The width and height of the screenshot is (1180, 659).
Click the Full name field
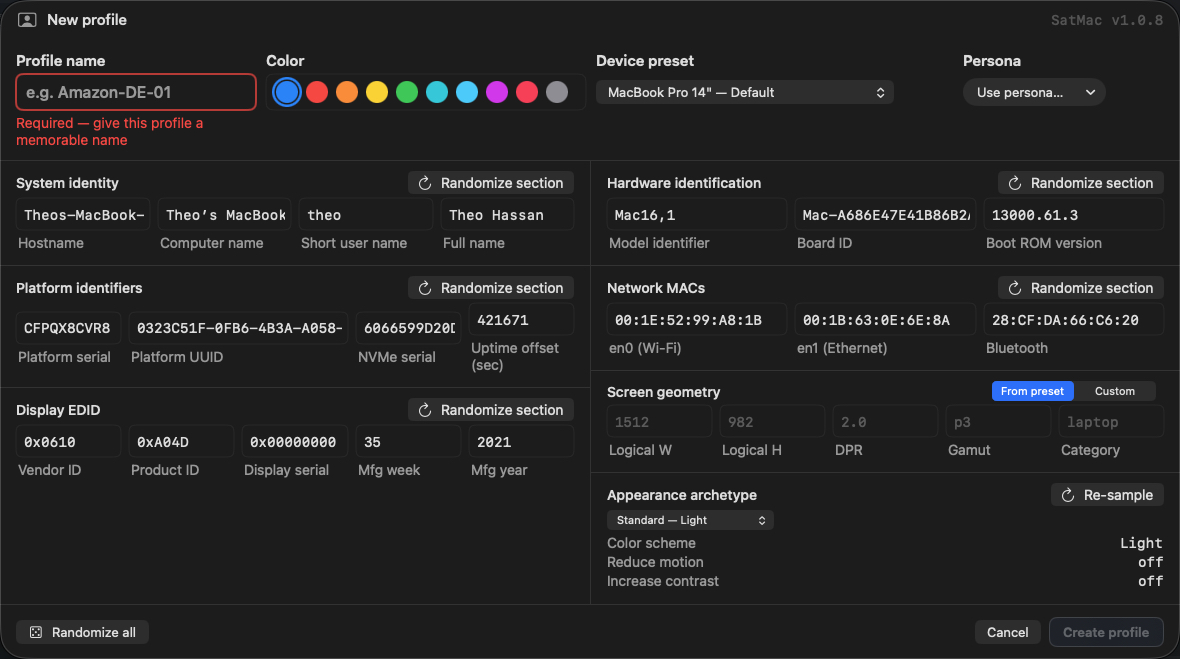pyautogui.click(x=507, y=215)
